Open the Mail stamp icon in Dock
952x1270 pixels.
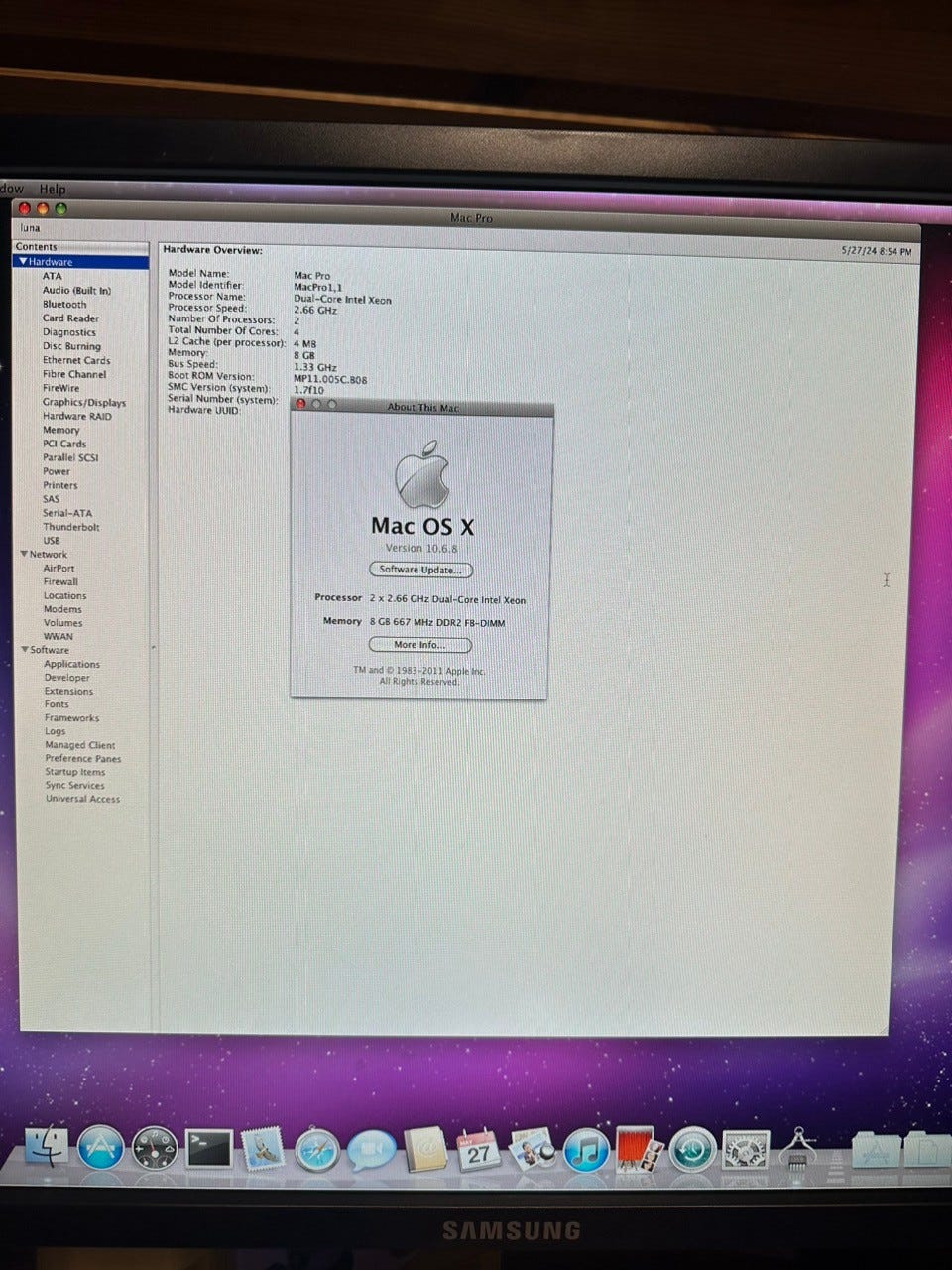tap(263, 1149)
